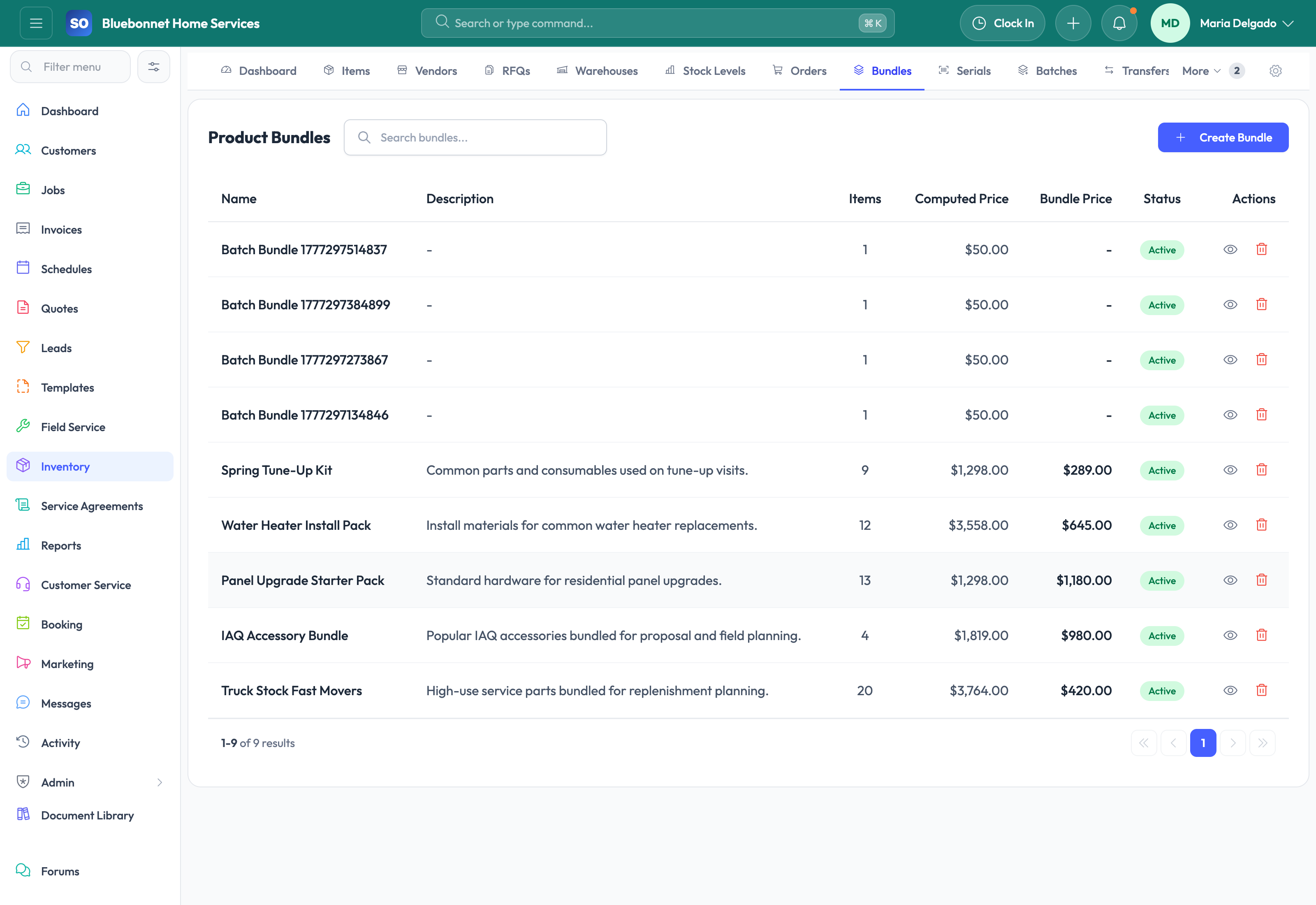The image size is (1316, 905).
Task: Open Schedules in the sidebar
Action: [x=90, y=269]
